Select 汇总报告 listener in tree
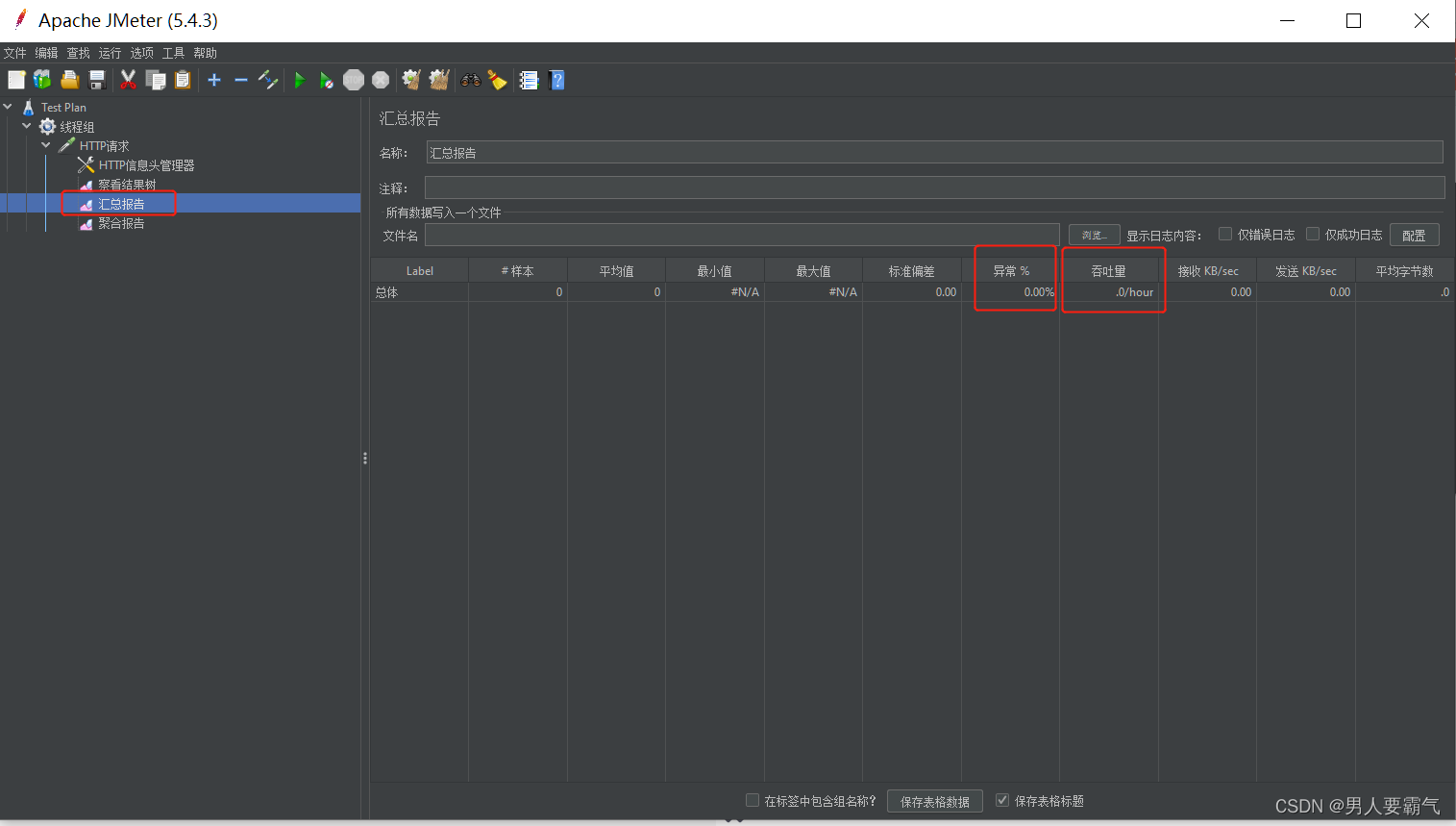Image resolution: width=1456 pixels, height=826 pixels. pos(121,204)
